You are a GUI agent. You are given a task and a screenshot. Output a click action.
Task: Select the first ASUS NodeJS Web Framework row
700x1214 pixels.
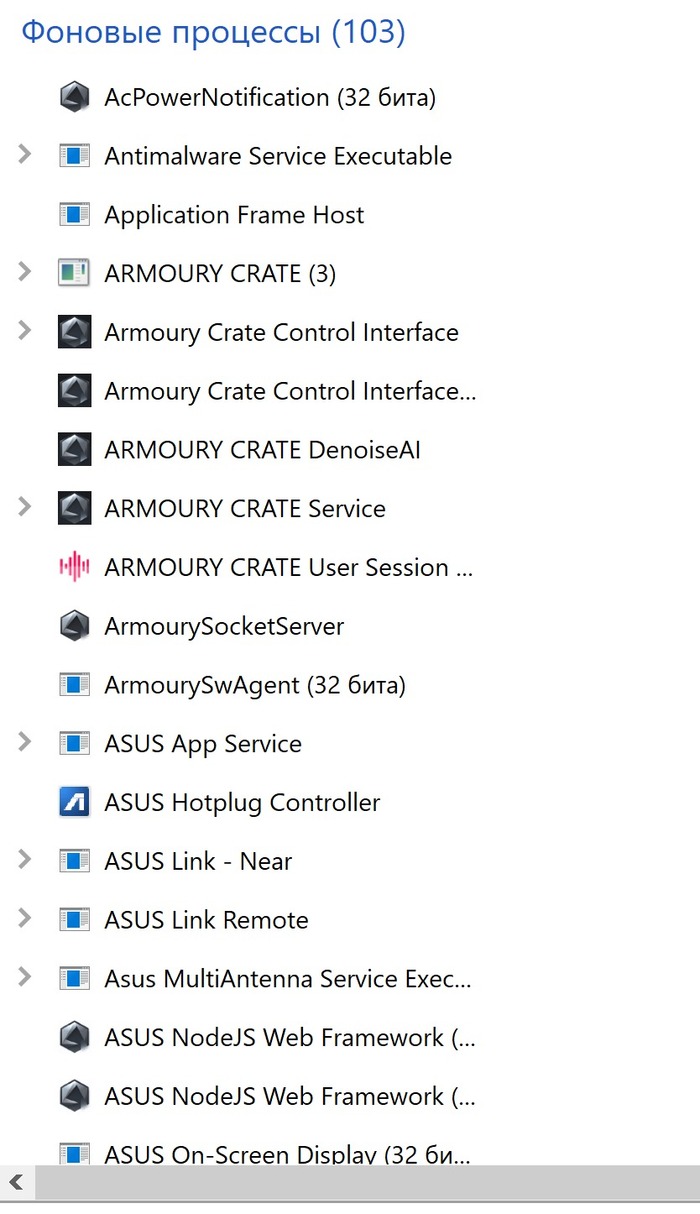pos(288,1038)
